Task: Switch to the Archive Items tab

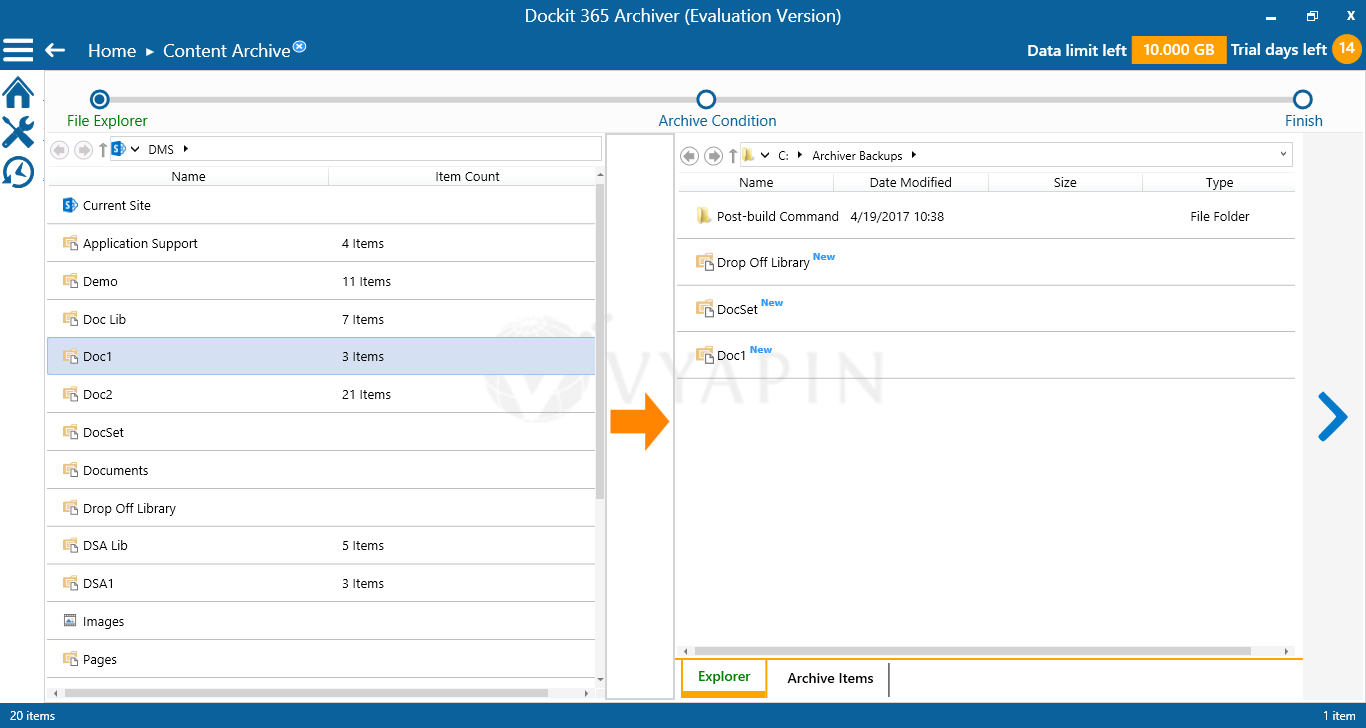Action: (829, 678)
